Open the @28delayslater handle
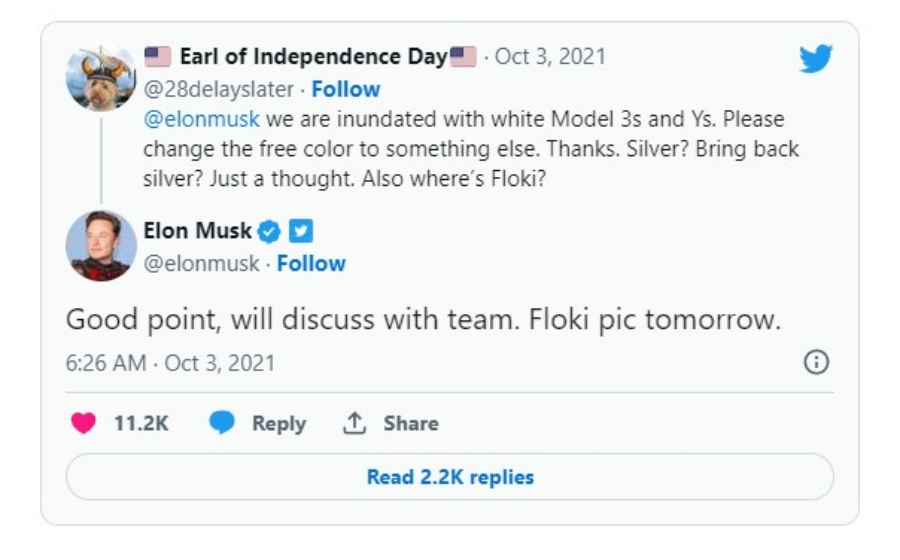The image size is (900, 560). click(x=219, y=90)
